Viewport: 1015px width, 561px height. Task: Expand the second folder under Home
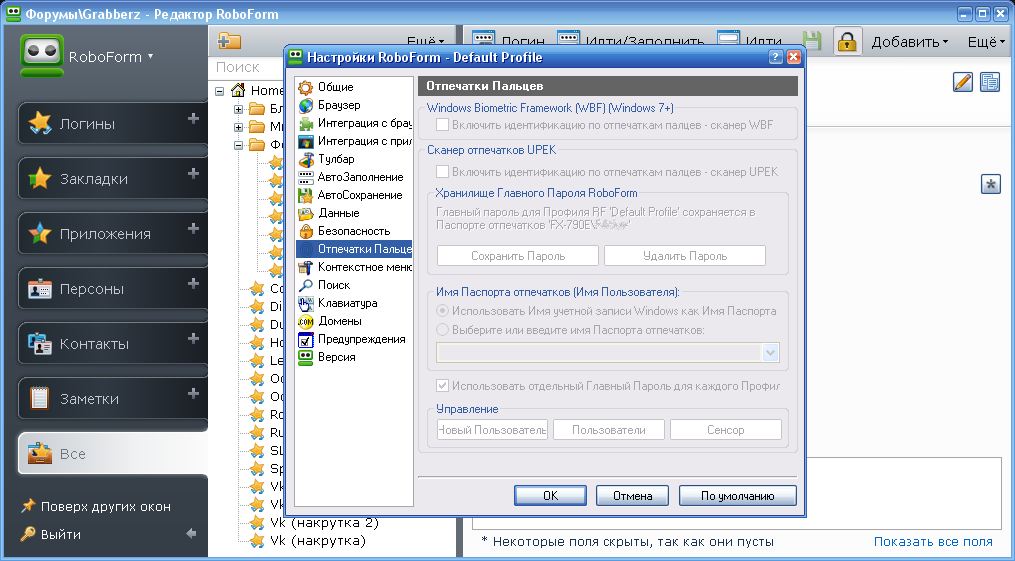pyautogui.click(x=238, y=127)
